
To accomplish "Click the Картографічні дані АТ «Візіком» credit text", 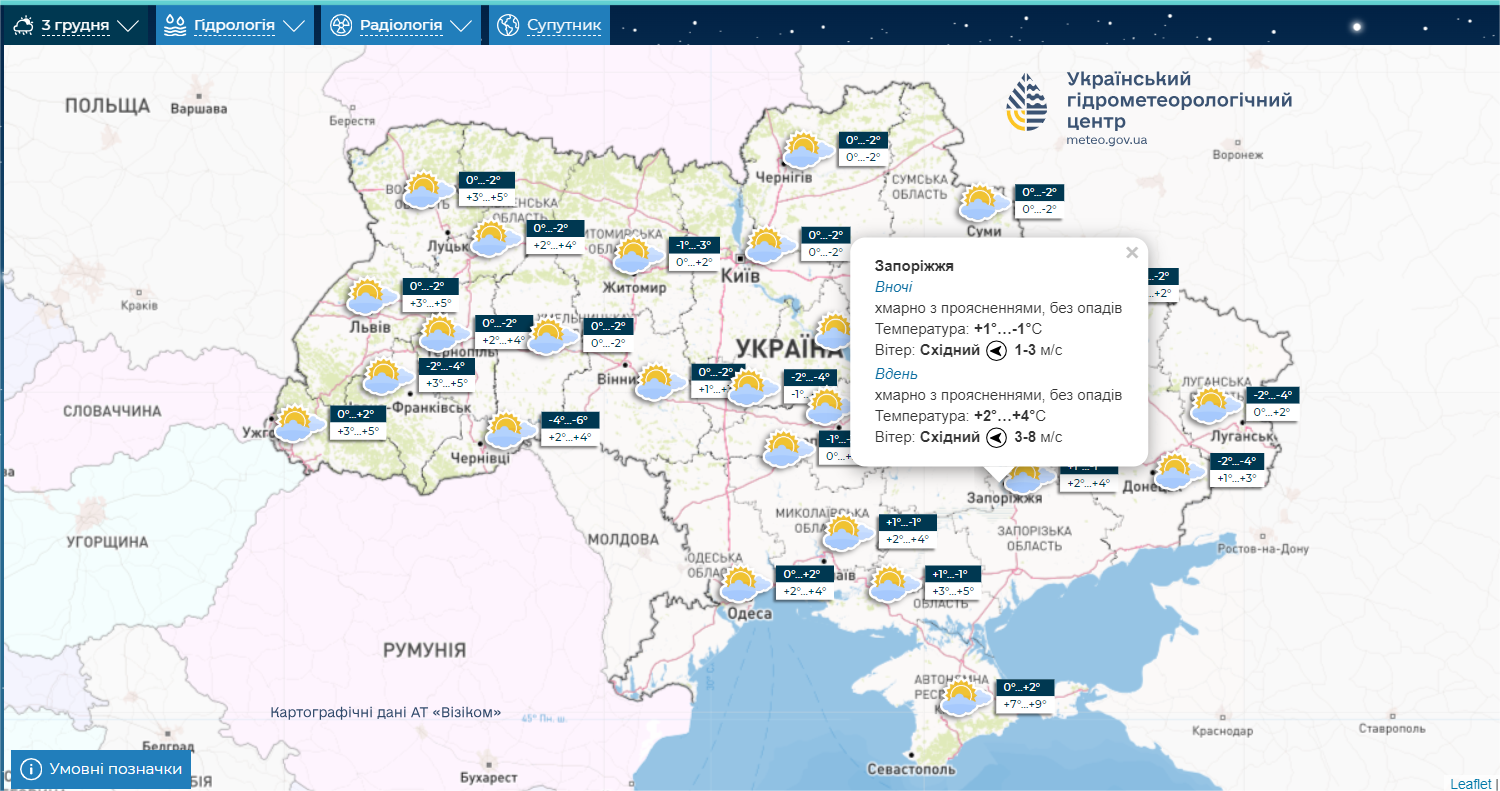I will (x=386, y=713).
